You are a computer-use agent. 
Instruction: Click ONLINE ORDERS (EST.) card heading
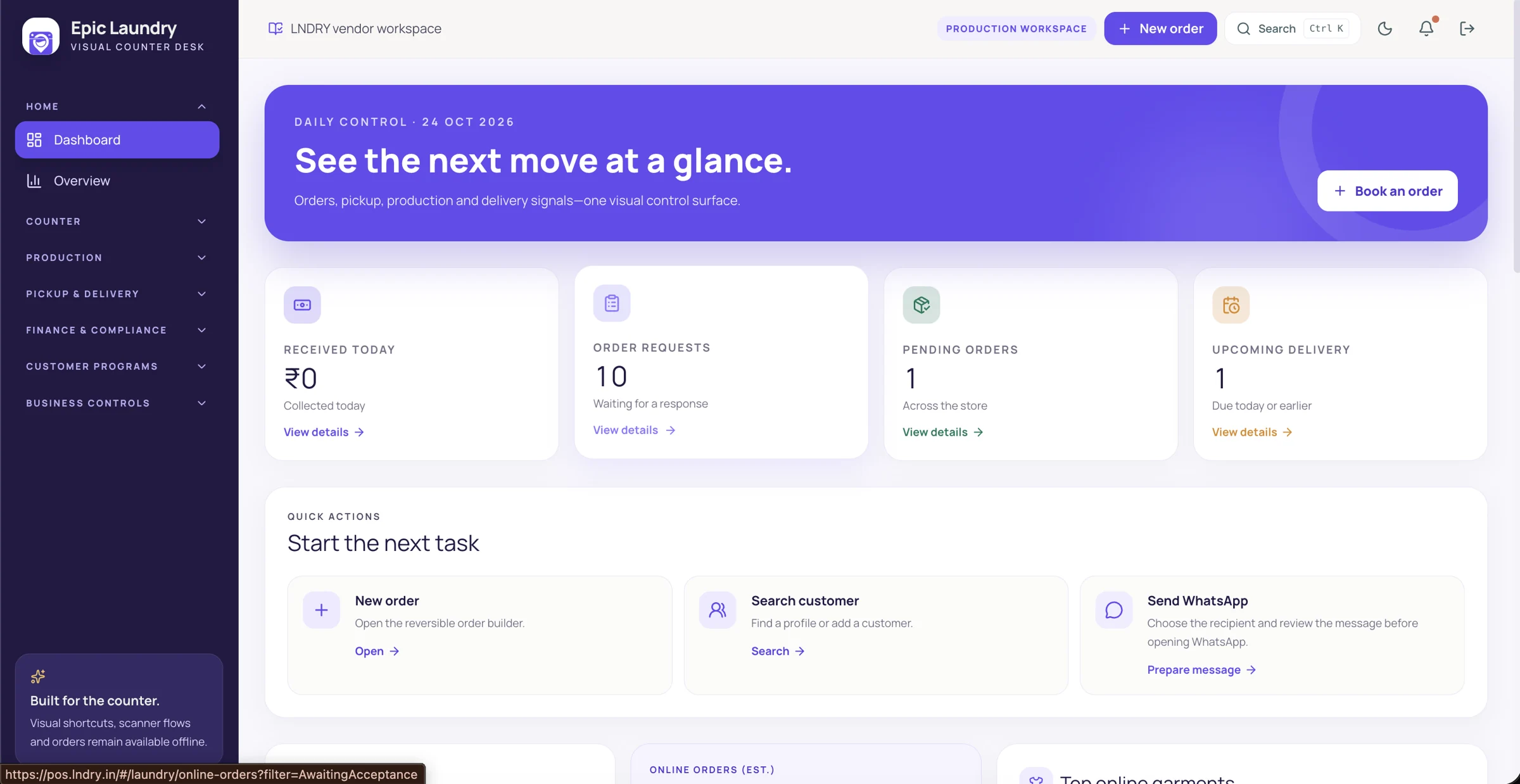click(x=712, y=769)
